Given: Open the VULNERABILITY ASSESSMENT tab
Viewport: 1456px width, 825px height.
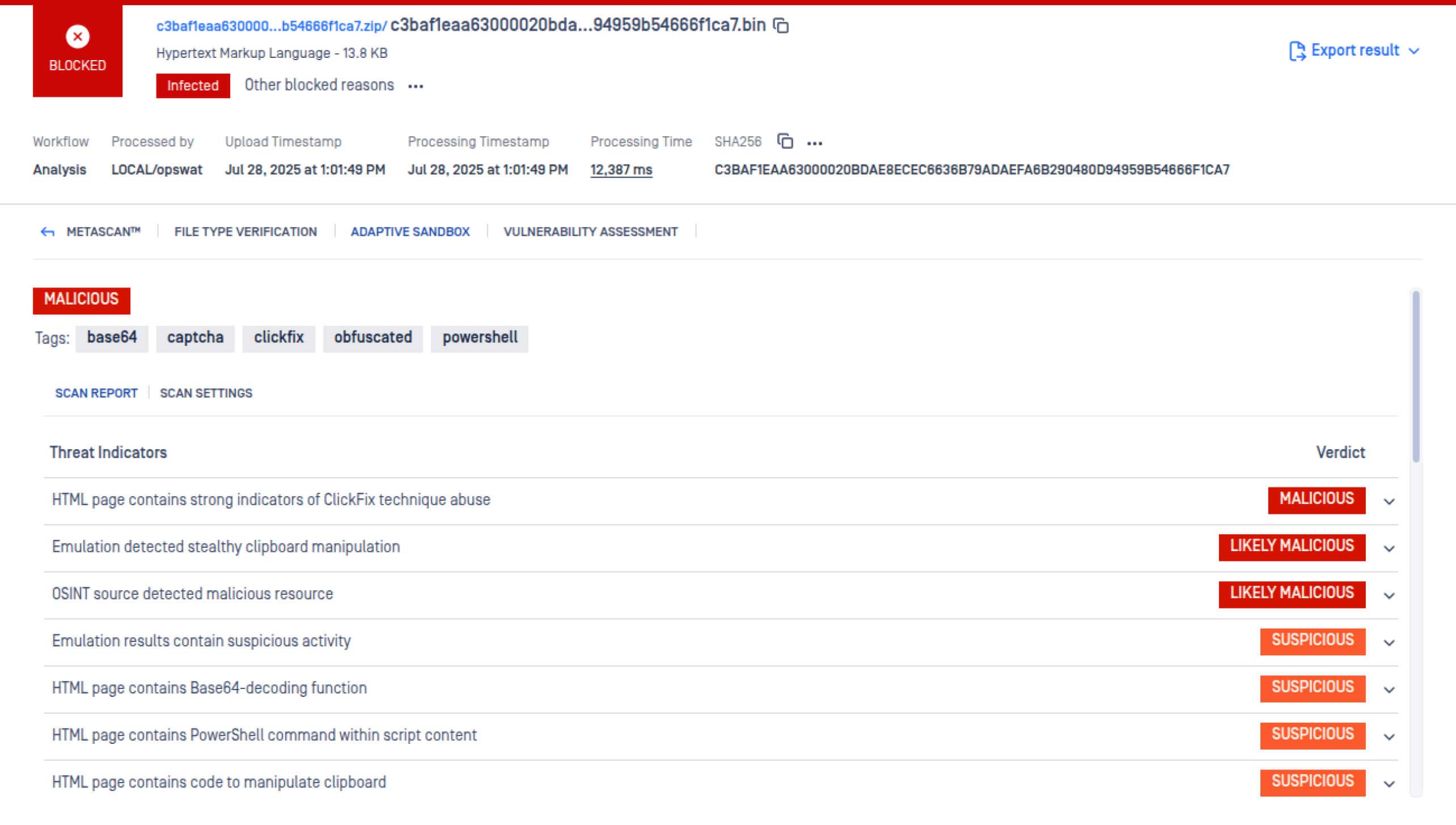Looking at the screenshot, I should tap(590, 231).
